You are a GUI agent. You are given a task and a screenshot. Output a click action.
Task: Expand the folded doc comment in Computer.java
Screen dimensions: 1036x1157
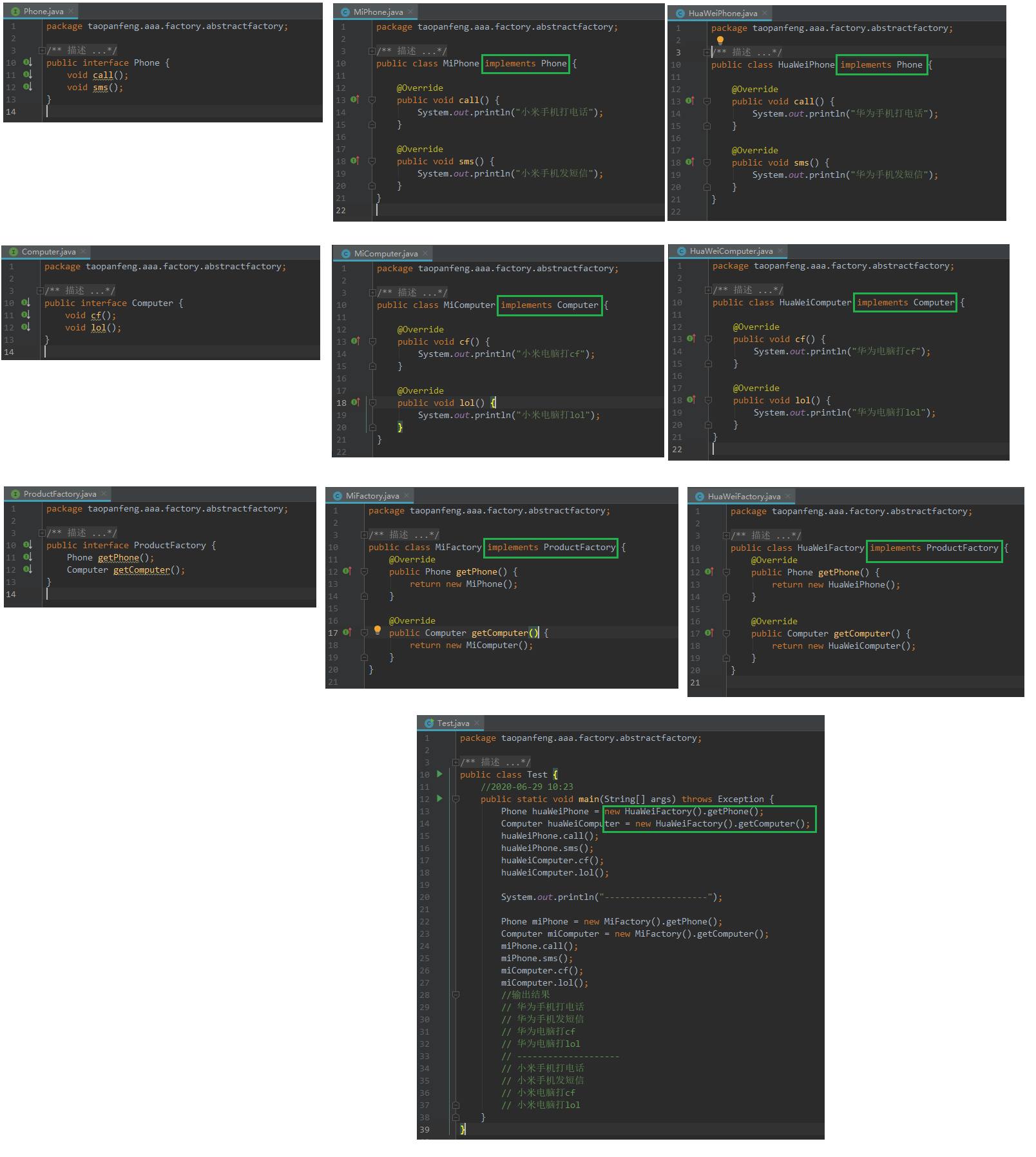(x=40, y=291)
